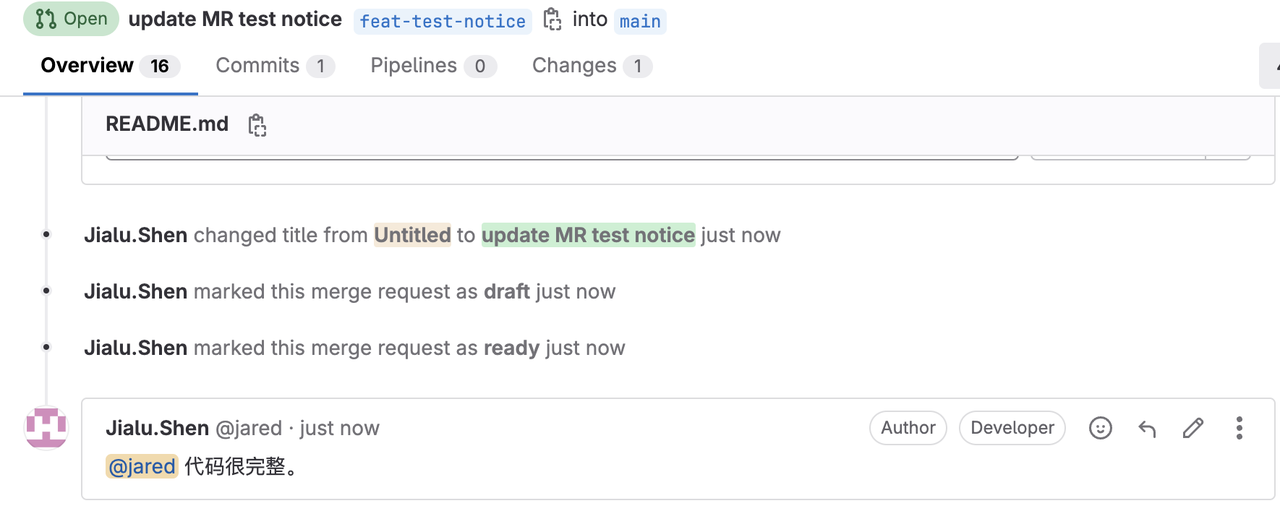Click the Developer role badge
Viewport: 1280px width, 519px height.
coord(1012,428)
